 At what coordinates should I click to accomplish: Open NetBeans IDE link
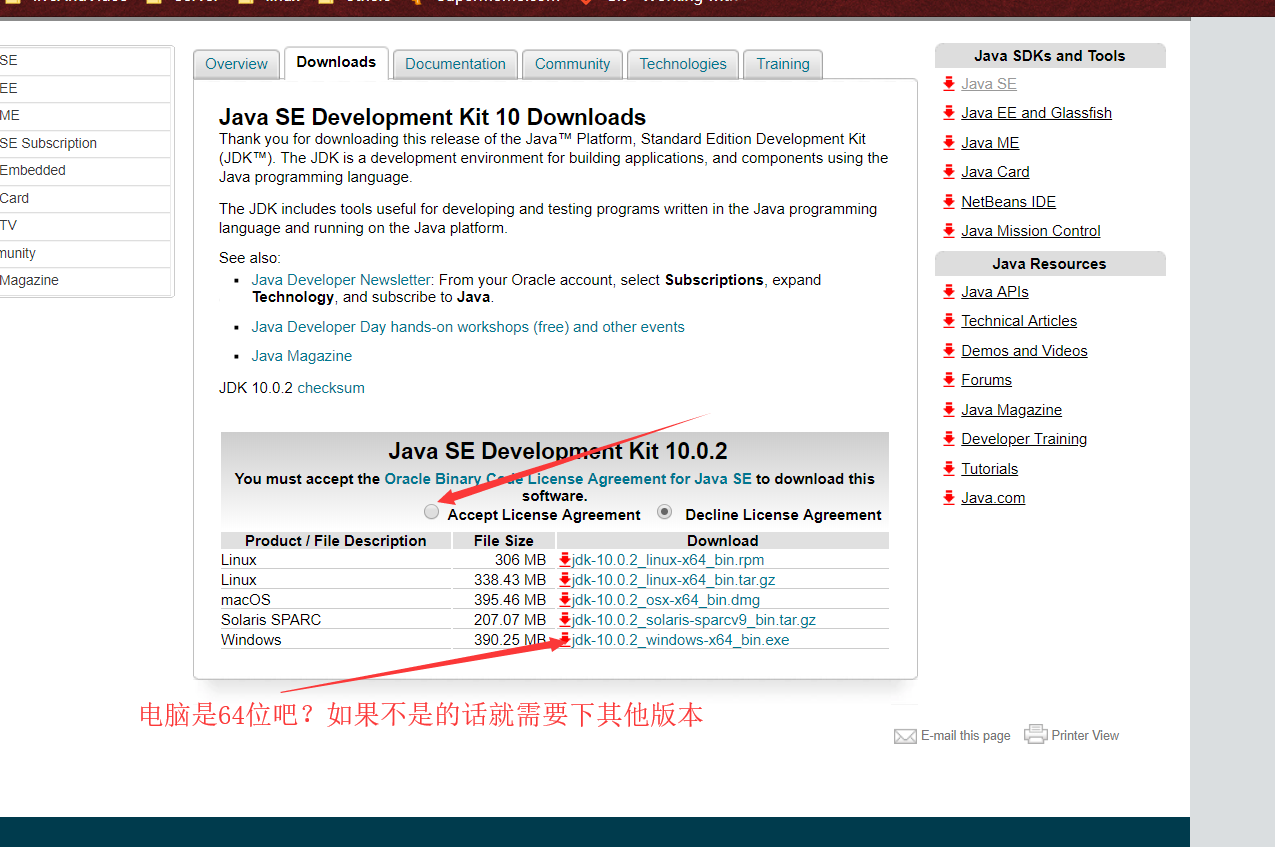point(1008,202)
